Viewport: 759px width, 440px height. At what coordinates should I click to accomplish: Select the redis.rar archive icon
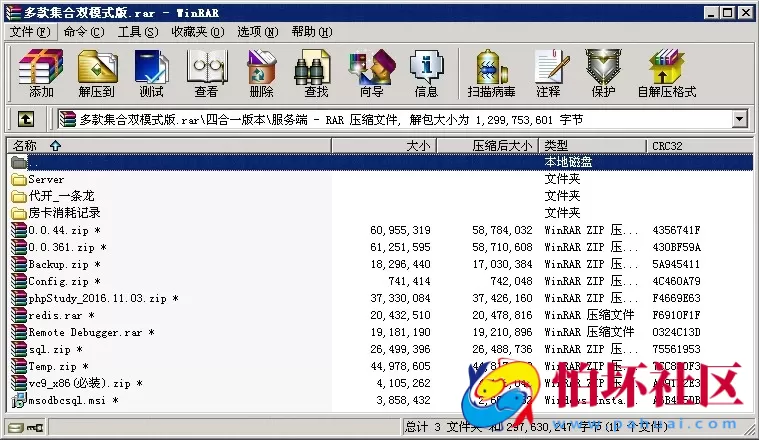(18, 315)
